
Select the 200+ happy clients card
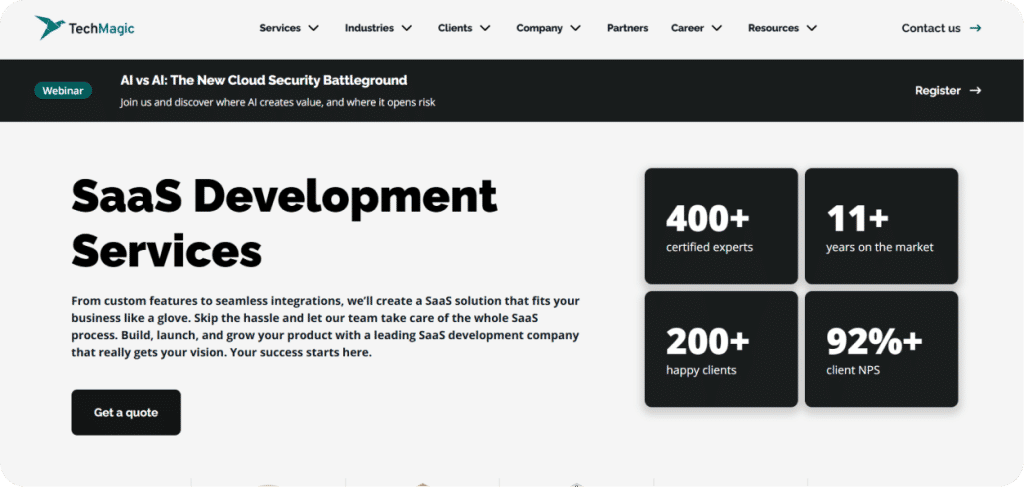(721, 349)
